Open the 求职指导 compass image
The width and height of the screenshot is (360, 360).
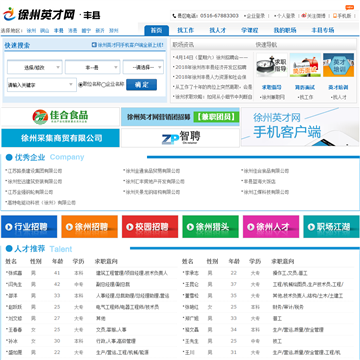(272, 65)
